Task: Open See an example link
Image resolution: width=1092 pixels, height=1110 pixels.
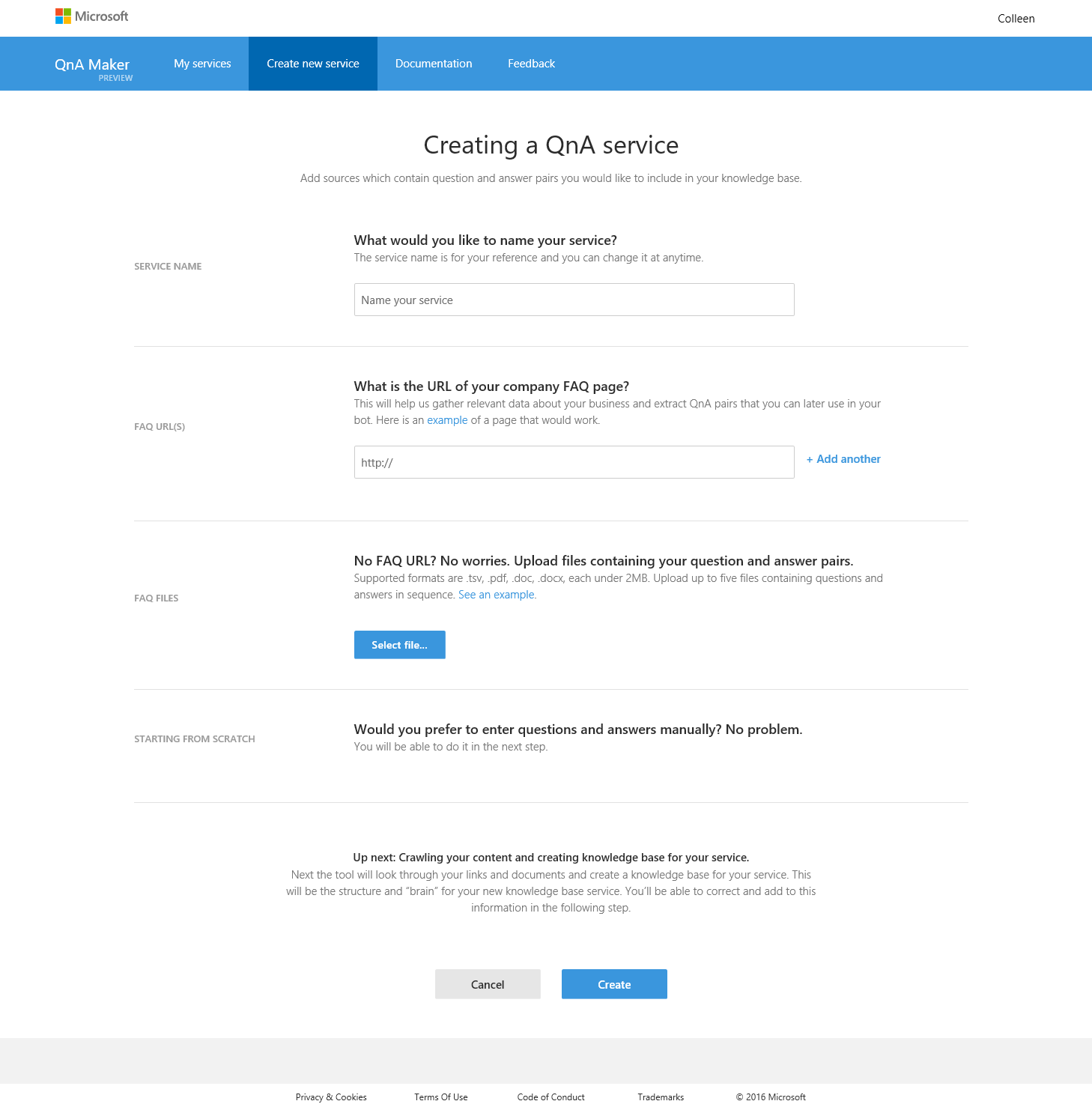Action: [497, 595]
